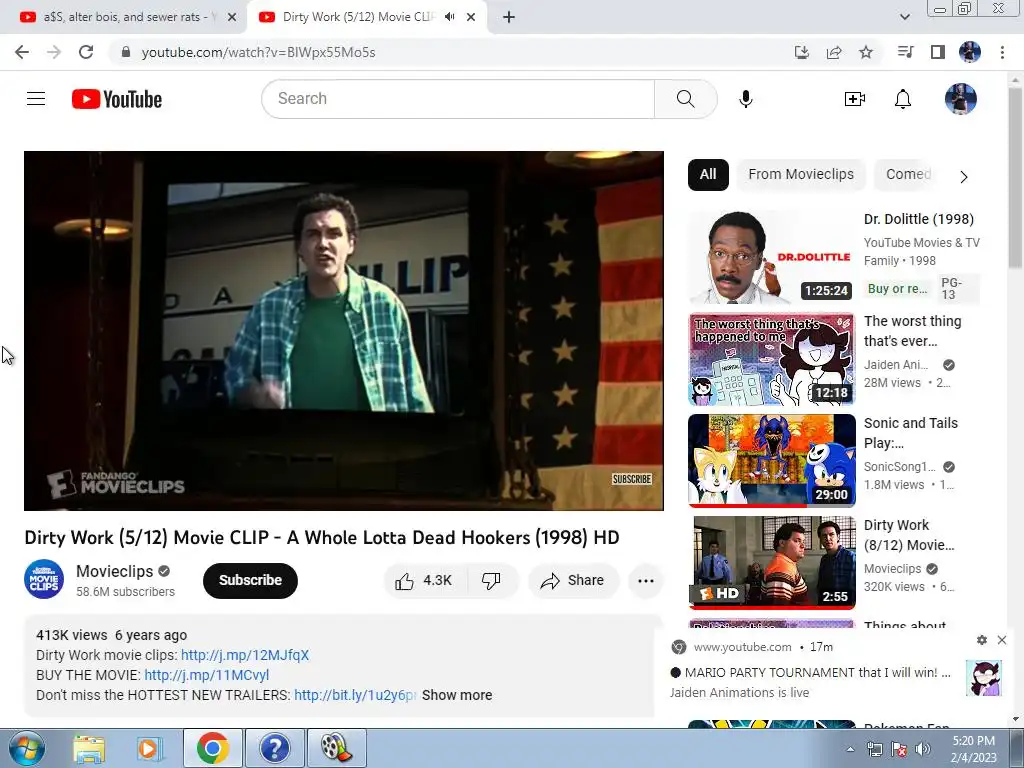Open the Help taskbar icon
This screenshot has width=1024, height=768.
[274, 749]
